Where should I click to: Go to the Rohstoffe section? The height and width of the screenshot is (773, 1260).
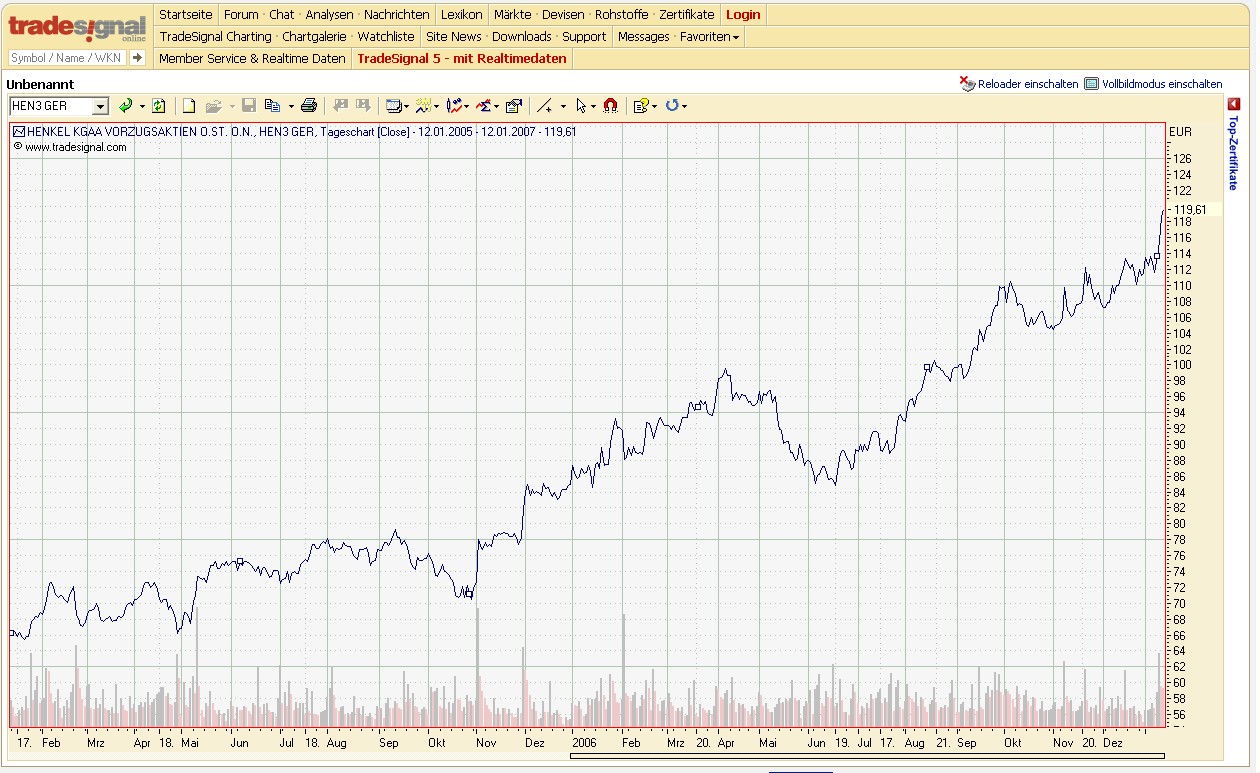tap(622, 15)
